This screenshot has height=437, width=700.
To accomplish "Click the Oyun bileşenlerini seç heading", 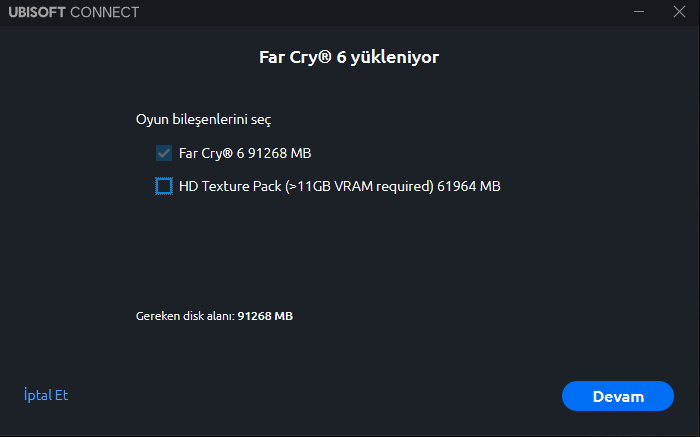I will [x=203, y=119].
